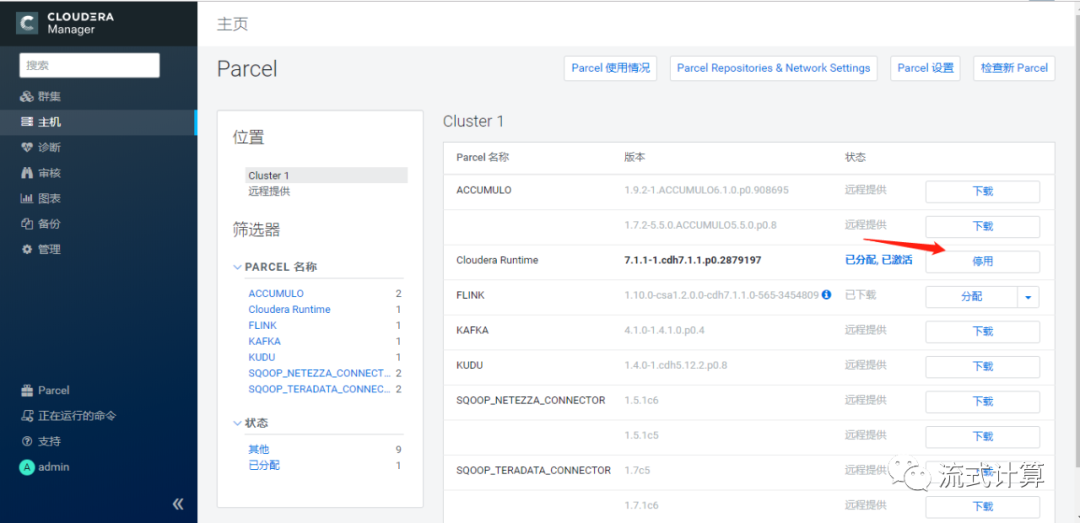Viewport: 1080px width, 523px height.
Task: Click the 支持 help icon
Action: click(27, 441)
